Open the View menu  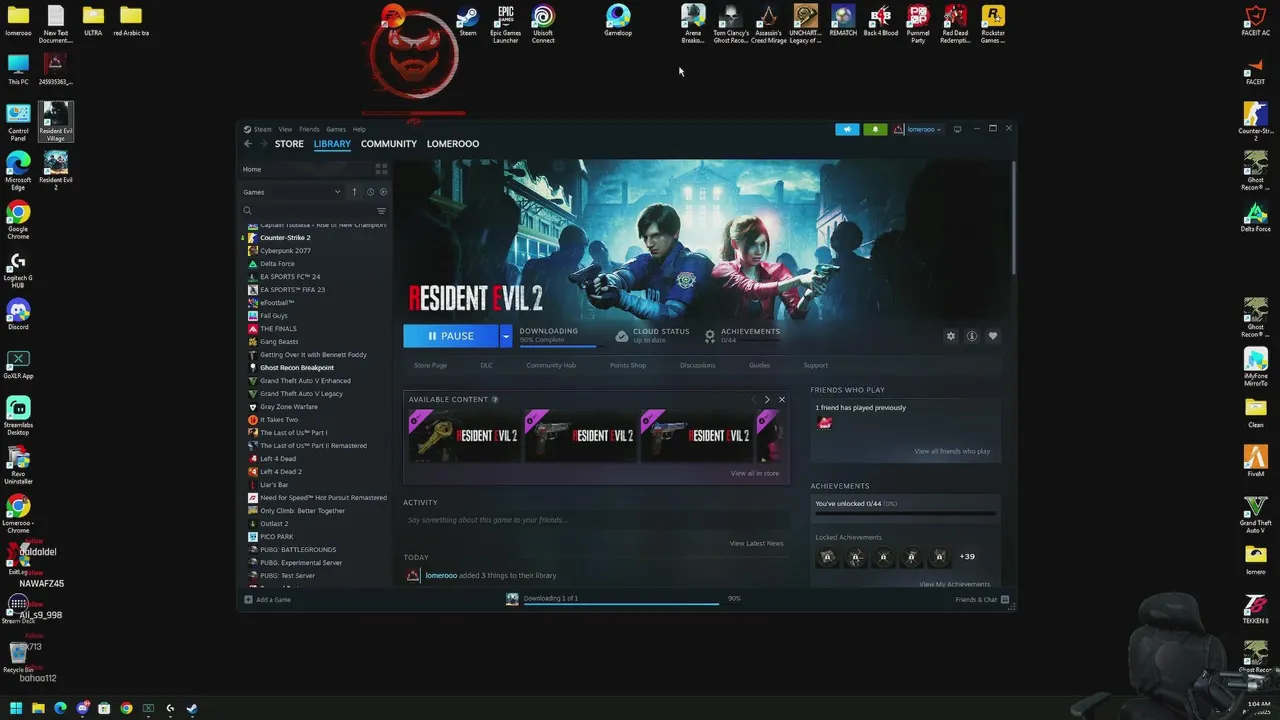pyautogui.click(x=285, y=129)
